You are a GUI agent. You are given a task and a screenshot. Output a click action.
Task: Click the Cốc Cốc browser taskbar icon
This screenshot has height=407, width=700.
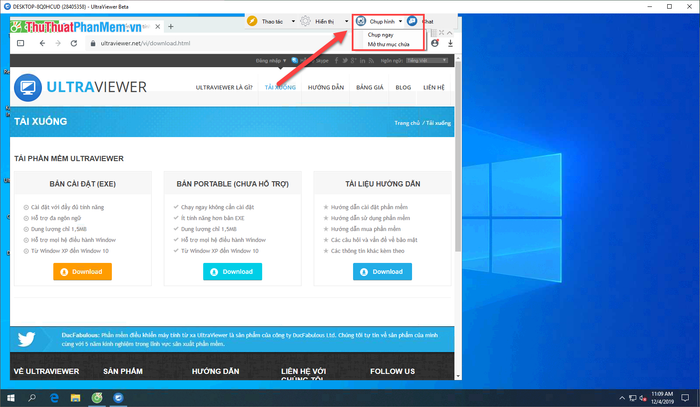(x=97, y=398)
